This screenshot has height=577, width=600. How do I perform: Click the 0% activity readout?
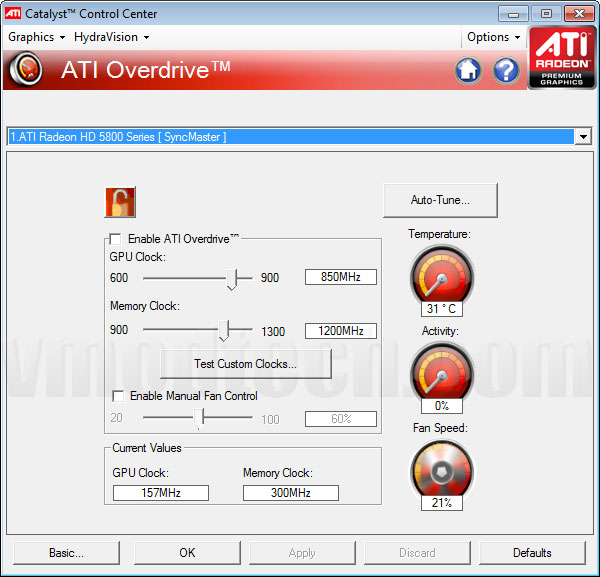(442, 406)
